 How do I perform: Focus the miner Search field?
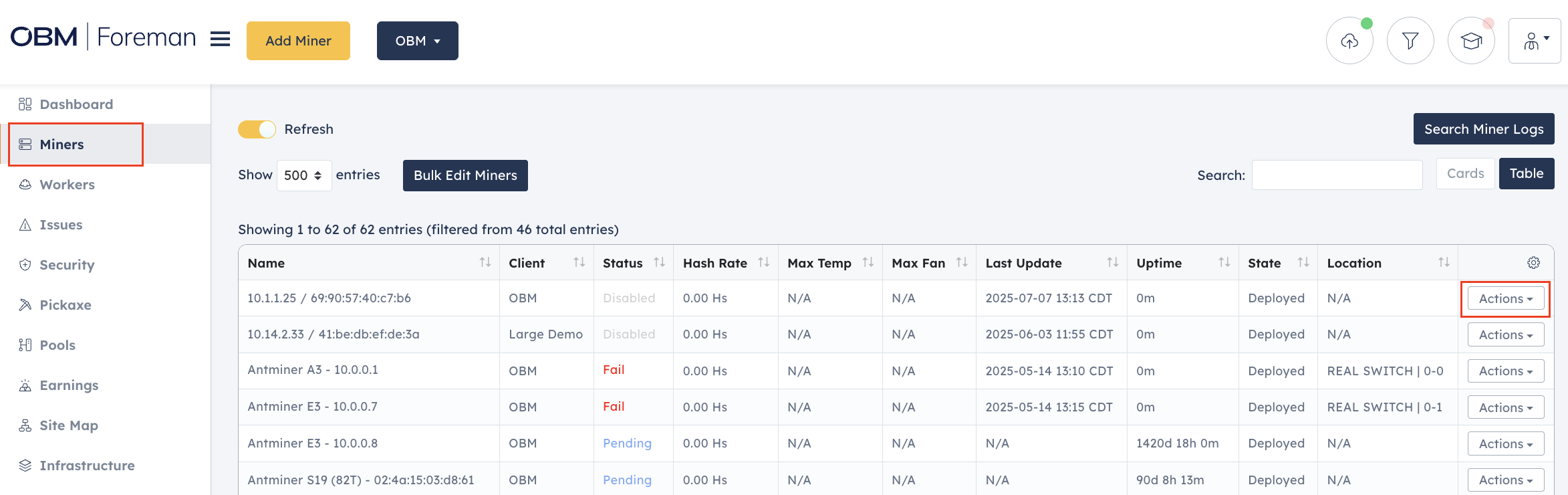point(1337,175)
